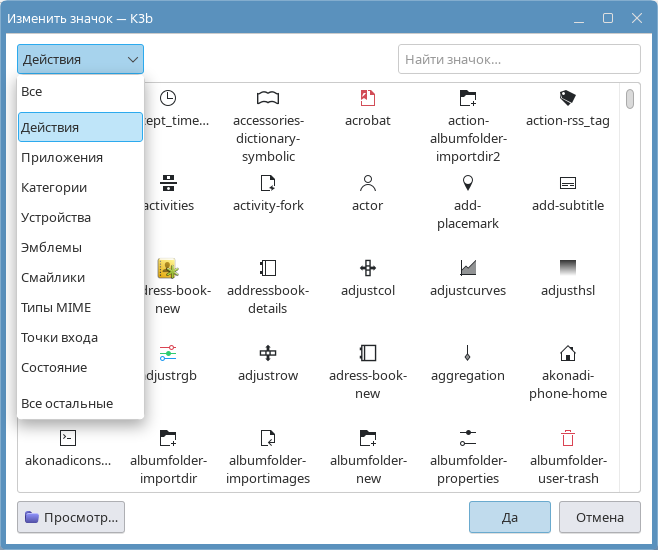This screenshot has height=550, width=658.
Task: Click the Просмотр... browse button
Action: [x=71, y=517]
